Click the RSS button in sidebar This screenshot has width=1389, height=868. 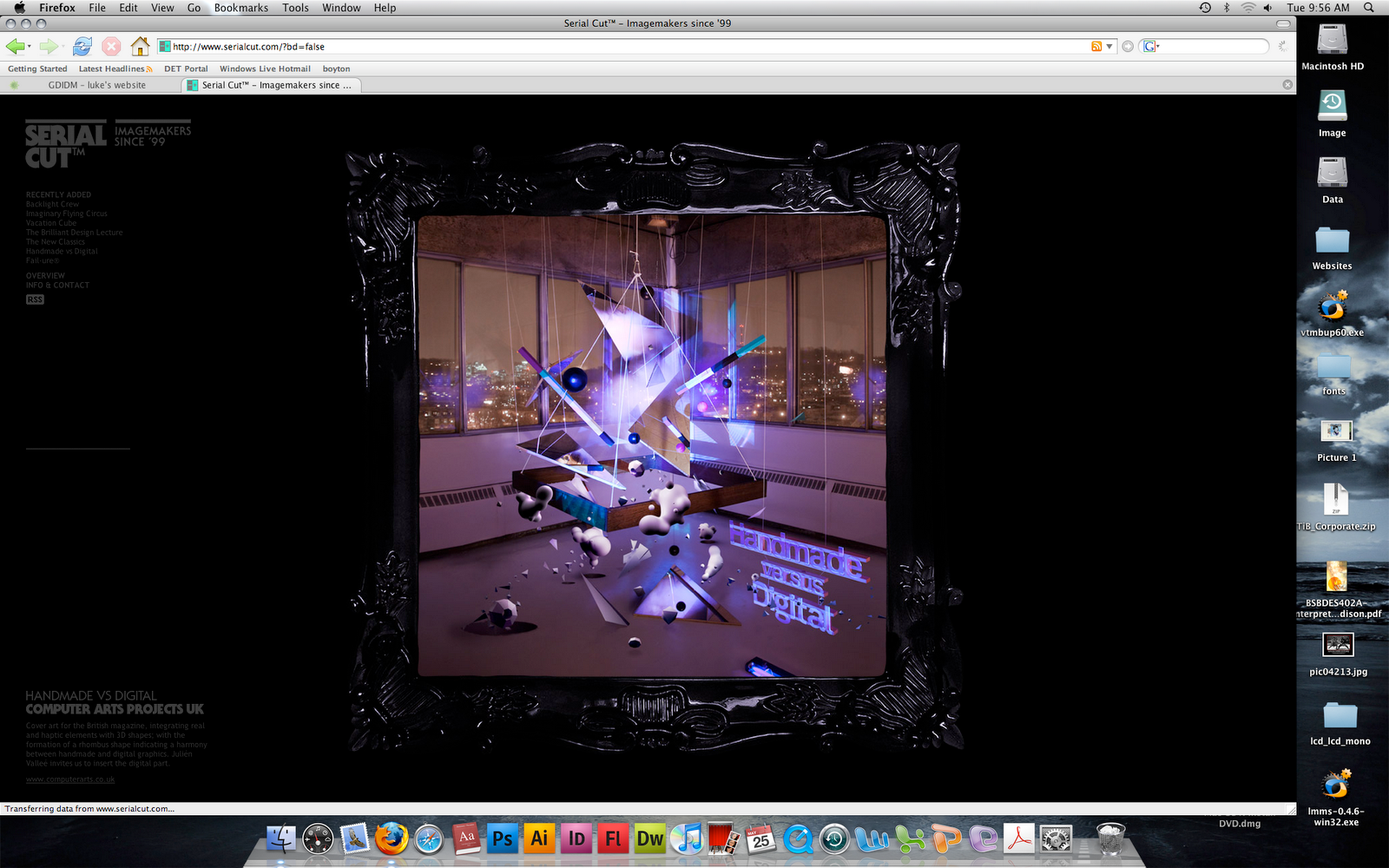click(x=35, y=299)
